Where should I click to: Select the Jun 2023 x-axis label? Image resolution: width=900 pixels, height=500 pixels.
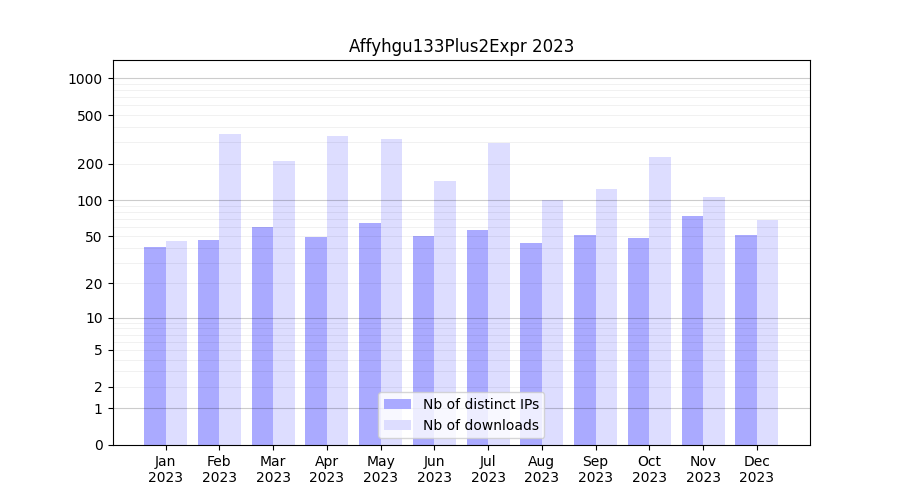pyautogui.click(x=434, y=469)
